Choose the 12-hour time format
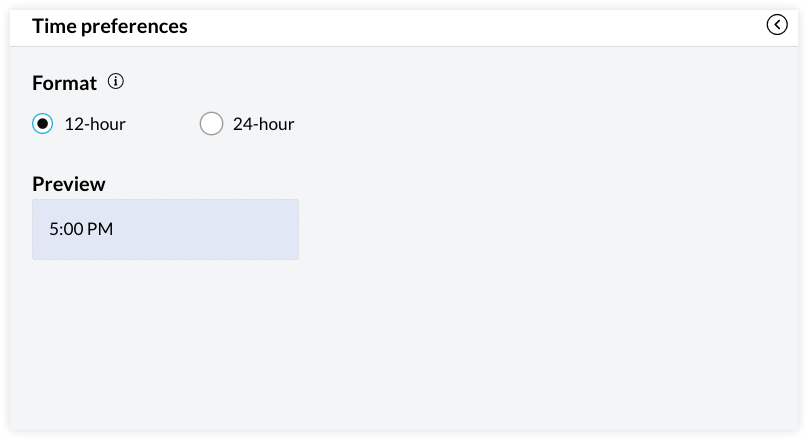The height and width of the screenshot is (440, 808). (42, 124)
